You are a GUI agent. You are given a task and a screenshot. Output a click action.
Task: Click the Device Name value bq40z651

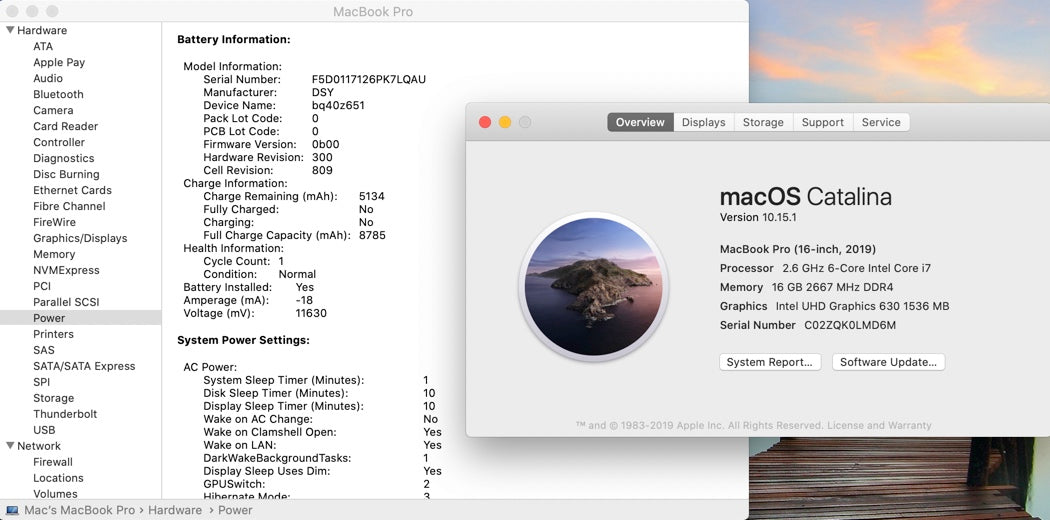click(338, 105)
